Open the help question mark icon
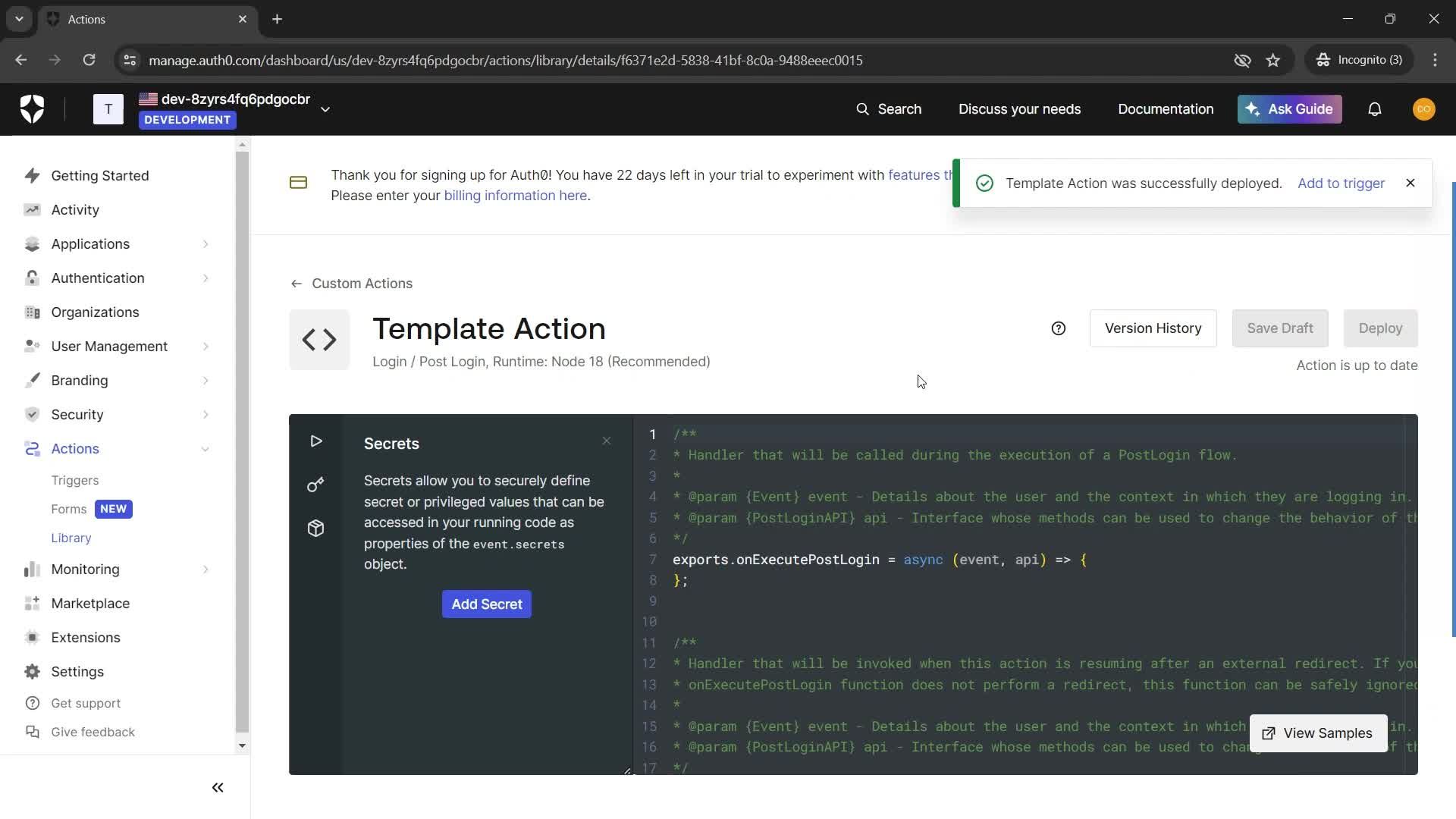Screen dimensions: 1456x819 (x=1059, y=328)
